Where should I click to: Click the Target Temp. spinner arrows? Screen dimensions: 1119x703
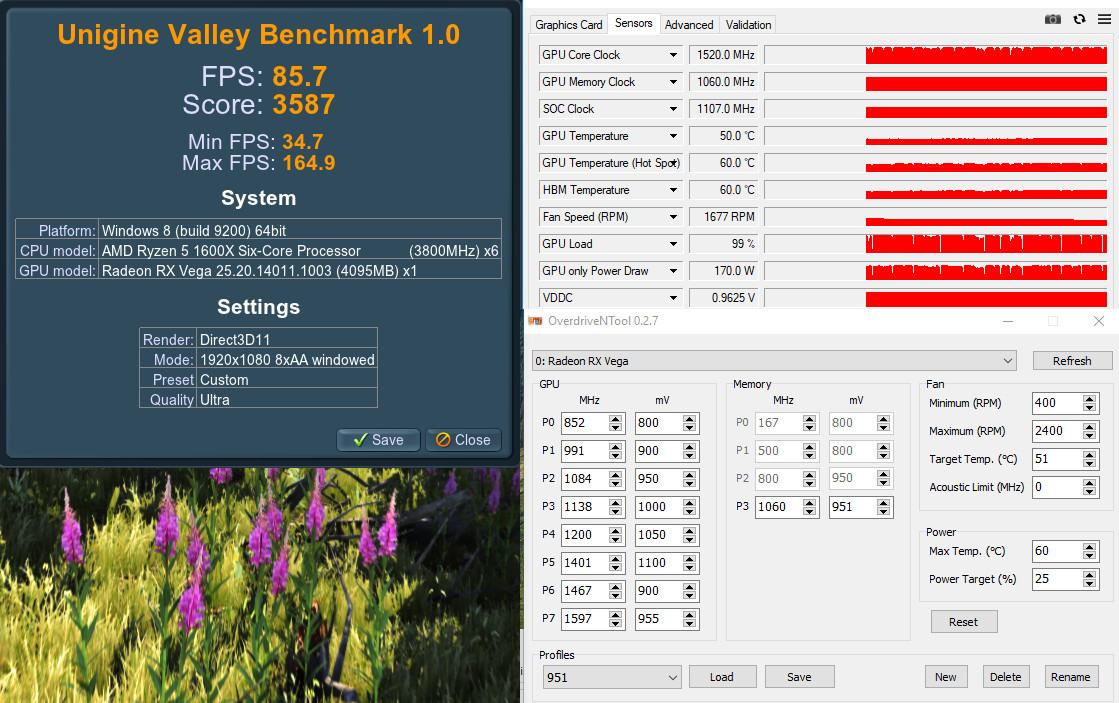[1090, 459]
